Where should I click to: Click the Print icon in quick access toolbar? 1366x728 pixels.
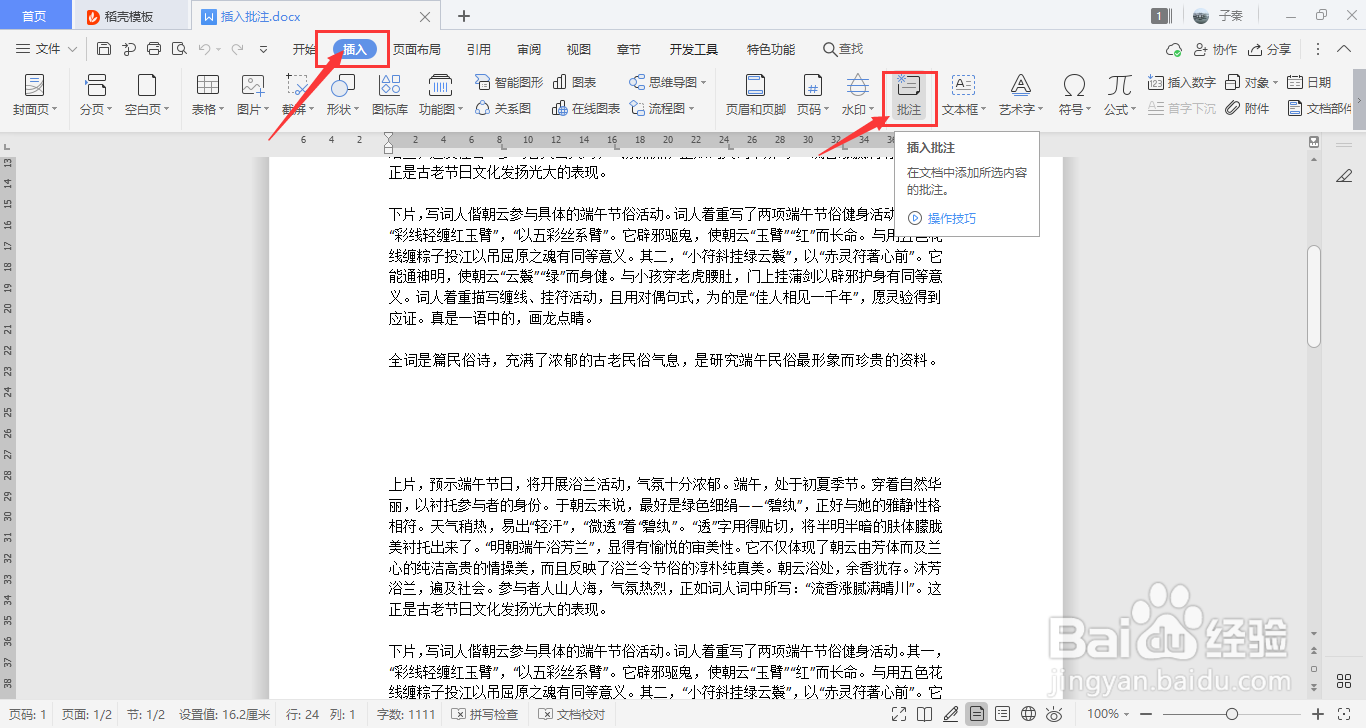pos(154,49)
